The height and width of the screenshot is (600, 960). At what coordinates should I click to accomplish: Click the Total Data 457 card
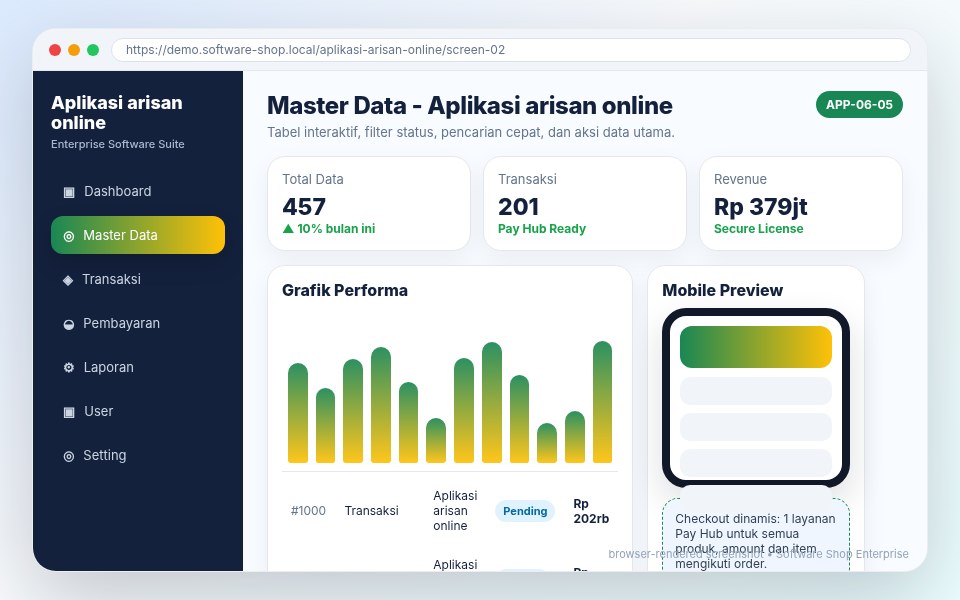(x=369, y=203)
